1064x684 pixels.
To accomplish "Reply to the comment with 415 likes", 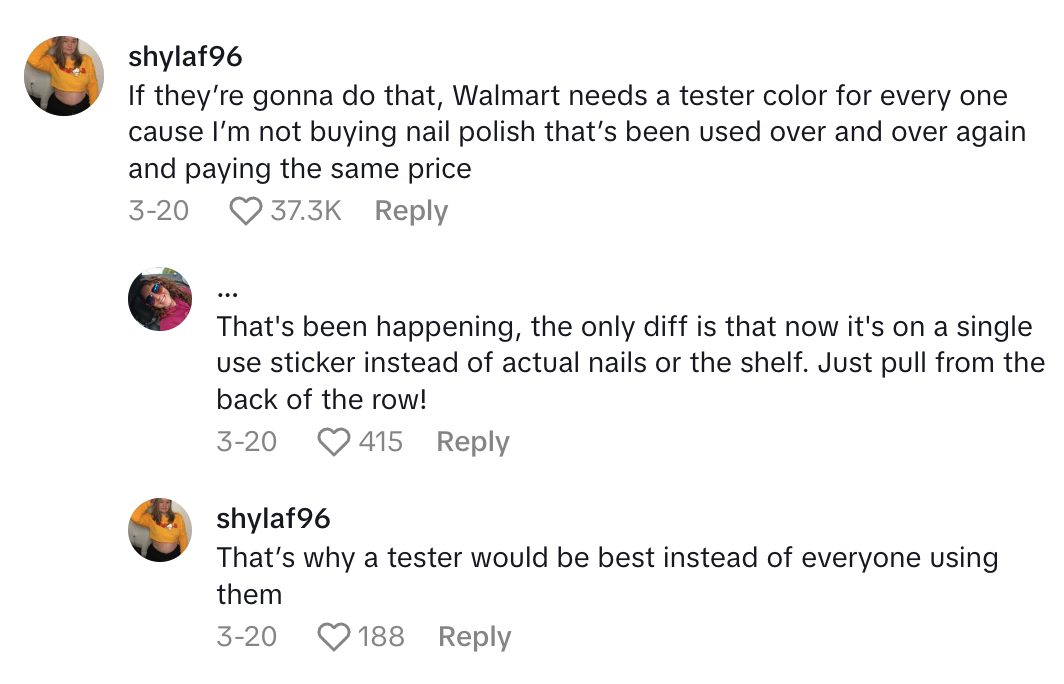I will 473,442.
